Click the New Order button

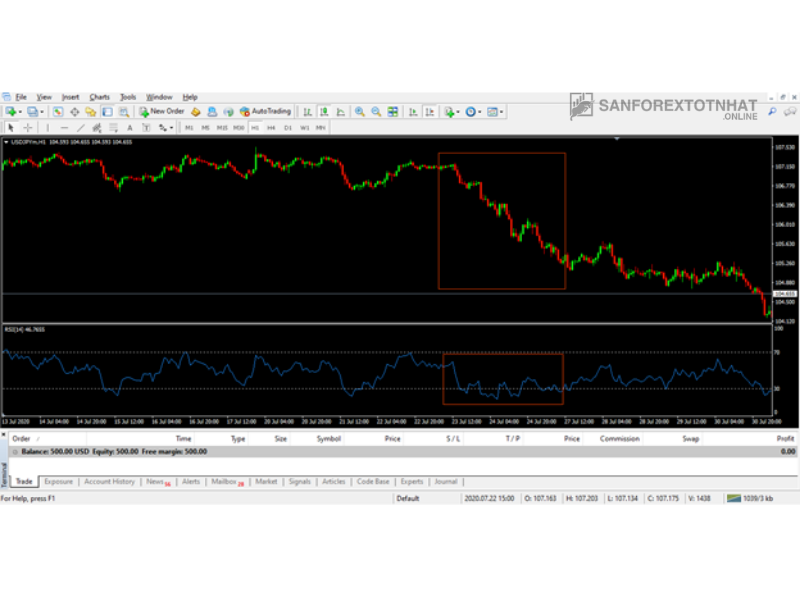pyautogui.click(x=162, y=111)
